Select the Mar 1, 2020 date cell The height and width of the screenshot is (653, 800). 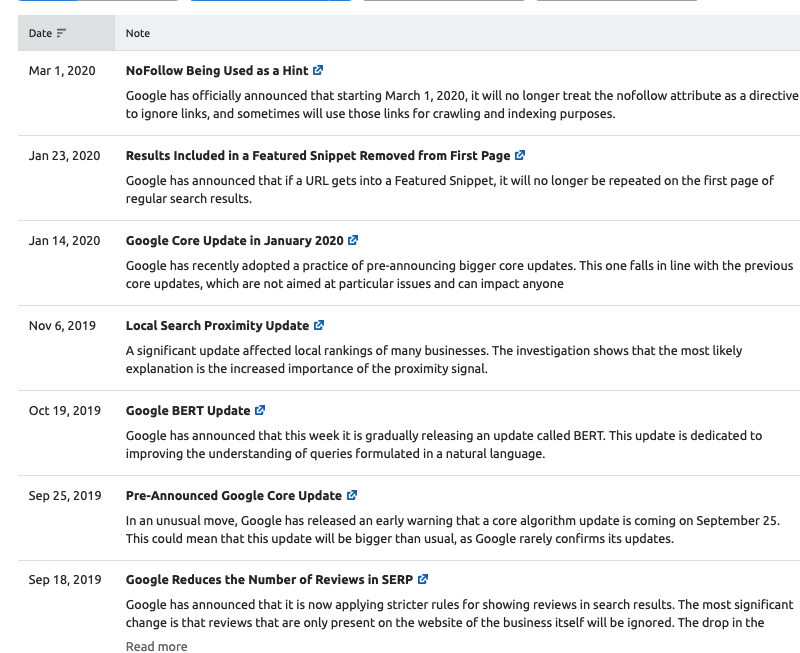62,71
